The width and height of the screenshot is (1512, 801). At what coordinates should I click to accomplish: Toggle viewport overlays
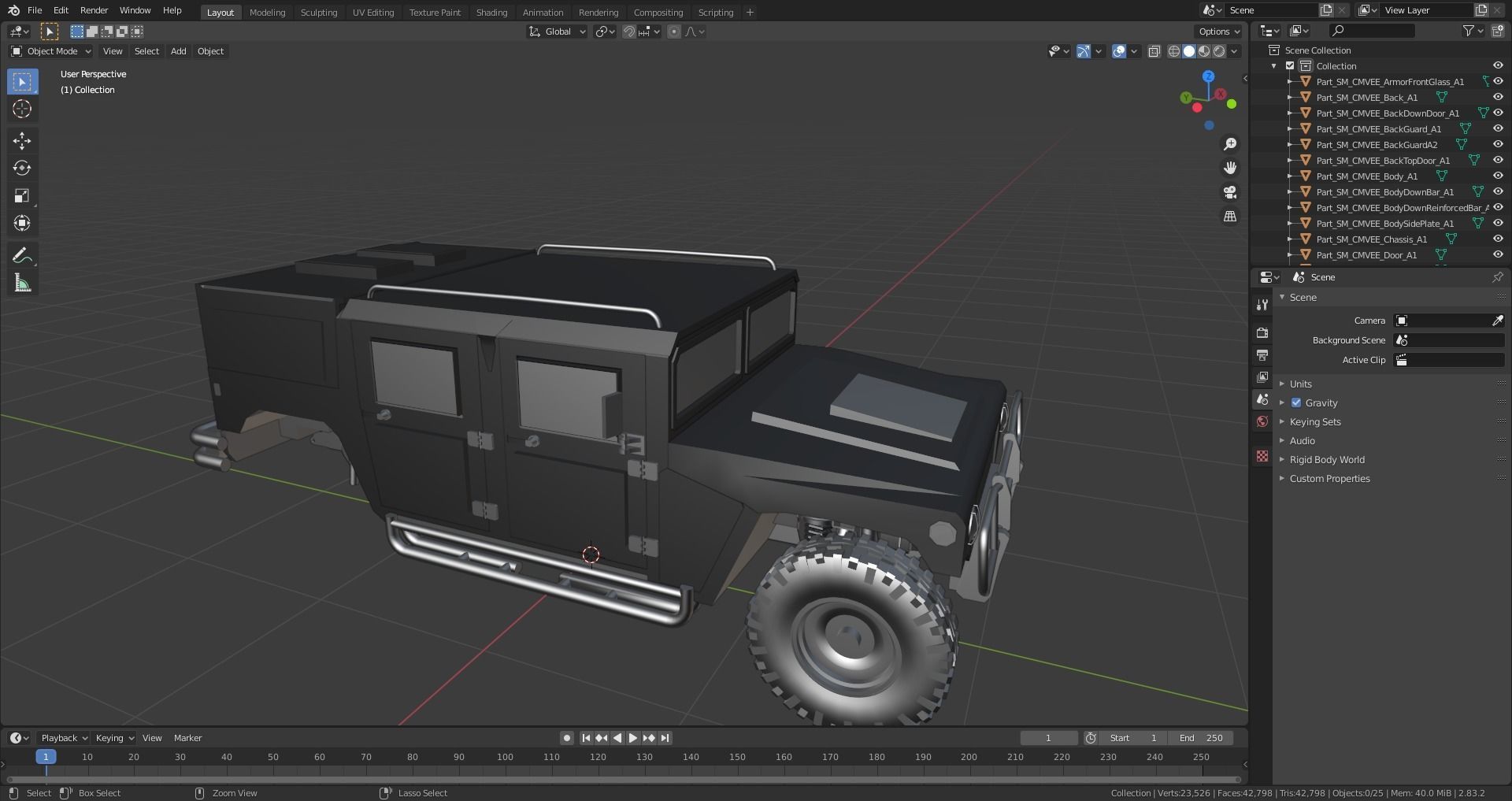(x=1119, y=51)
